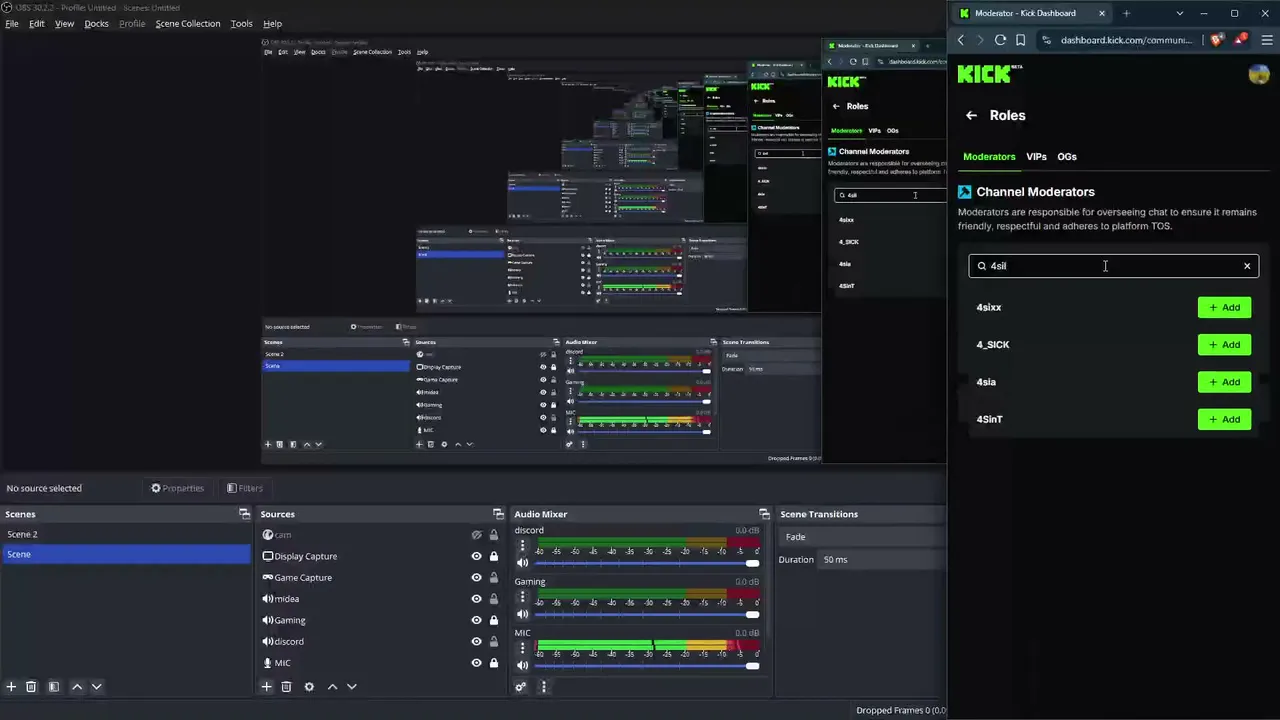Click the Kick logo link
1280x720 pixels.
[990, 75]
